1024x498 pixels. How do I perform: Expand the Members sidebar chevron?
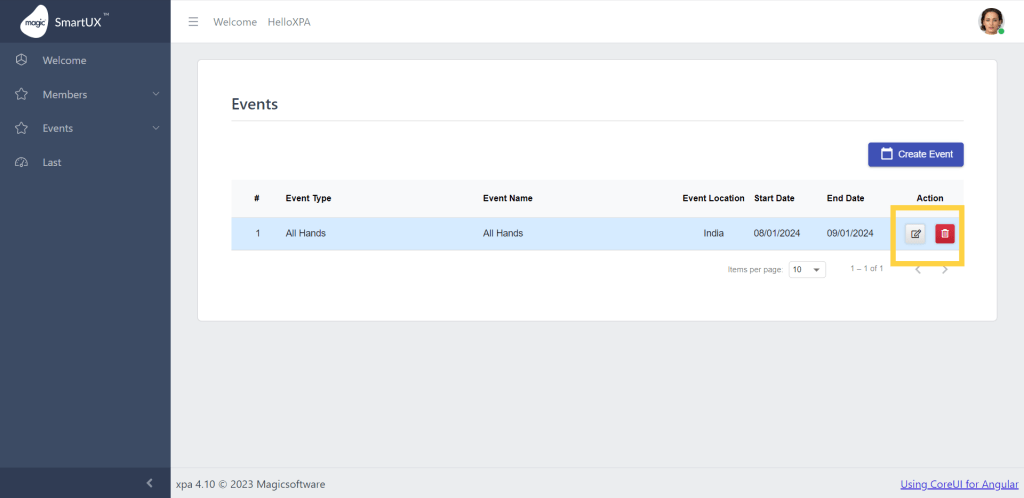coord(156,94)
